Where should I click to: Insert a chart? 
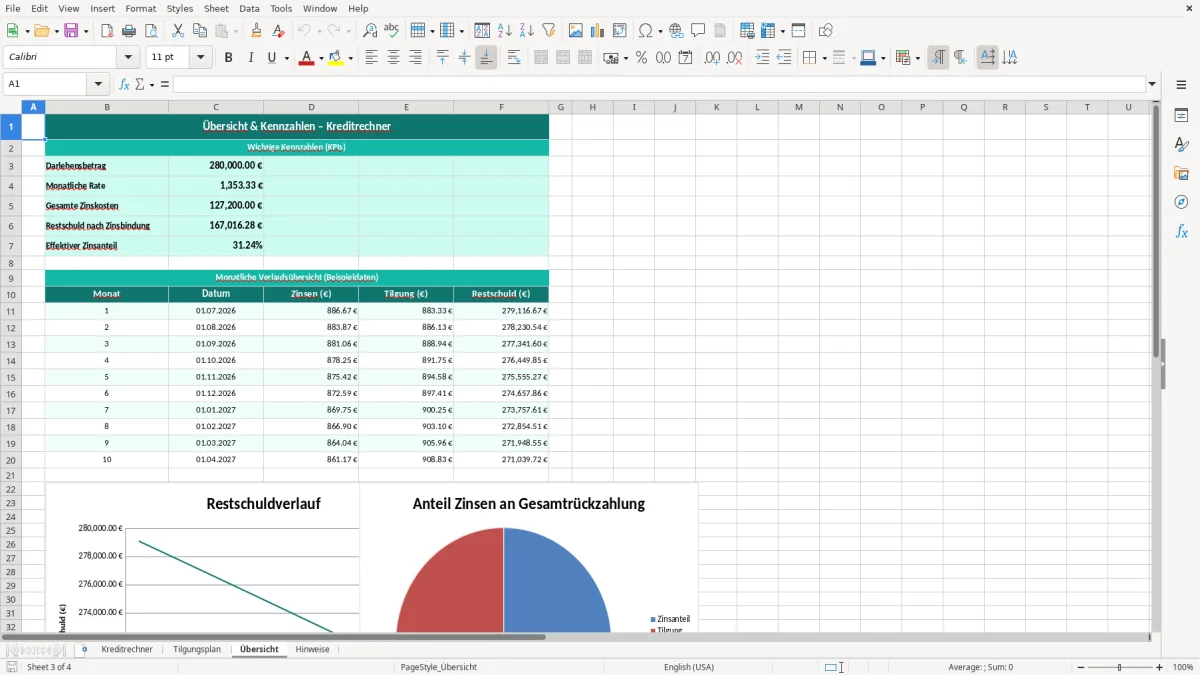598,31
